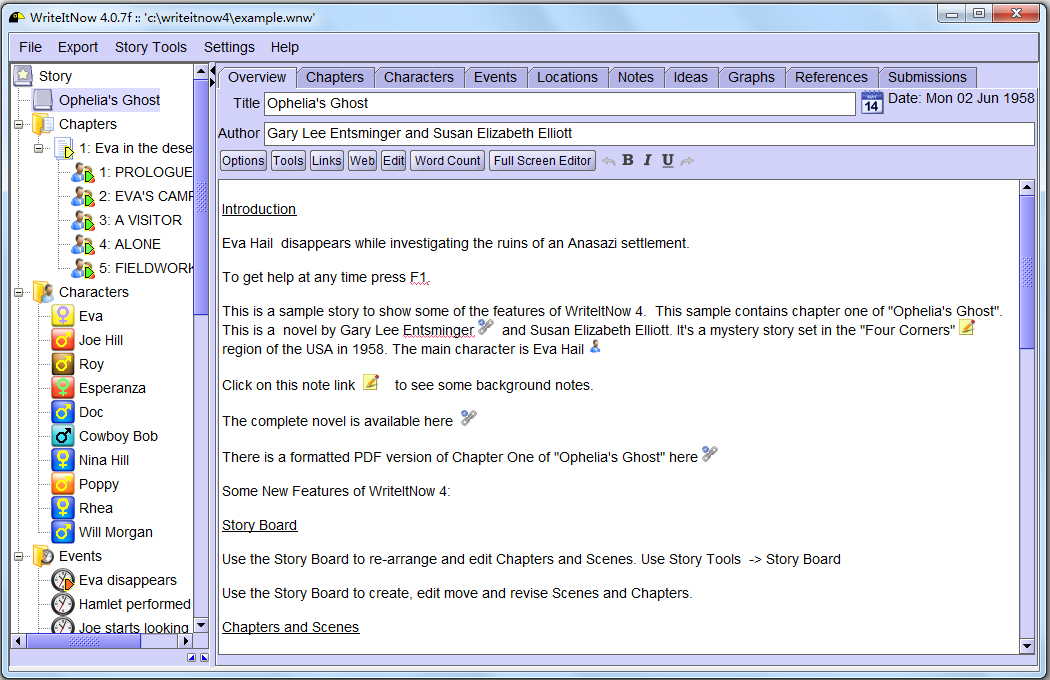Open the Story Tools menu

pos(151,47)
